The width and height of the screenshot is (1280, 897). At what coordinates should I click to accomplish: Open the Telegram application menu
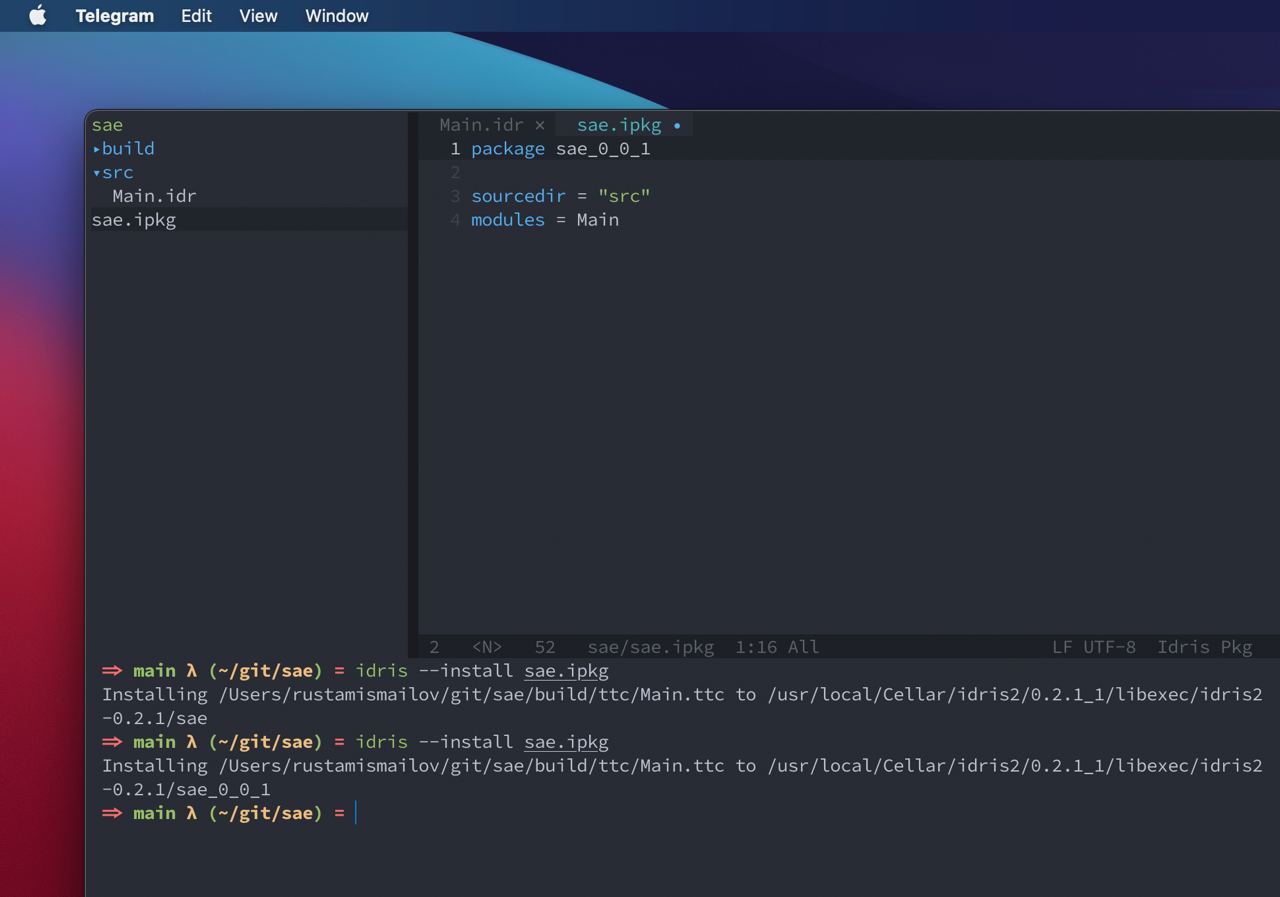pos(115,16)
